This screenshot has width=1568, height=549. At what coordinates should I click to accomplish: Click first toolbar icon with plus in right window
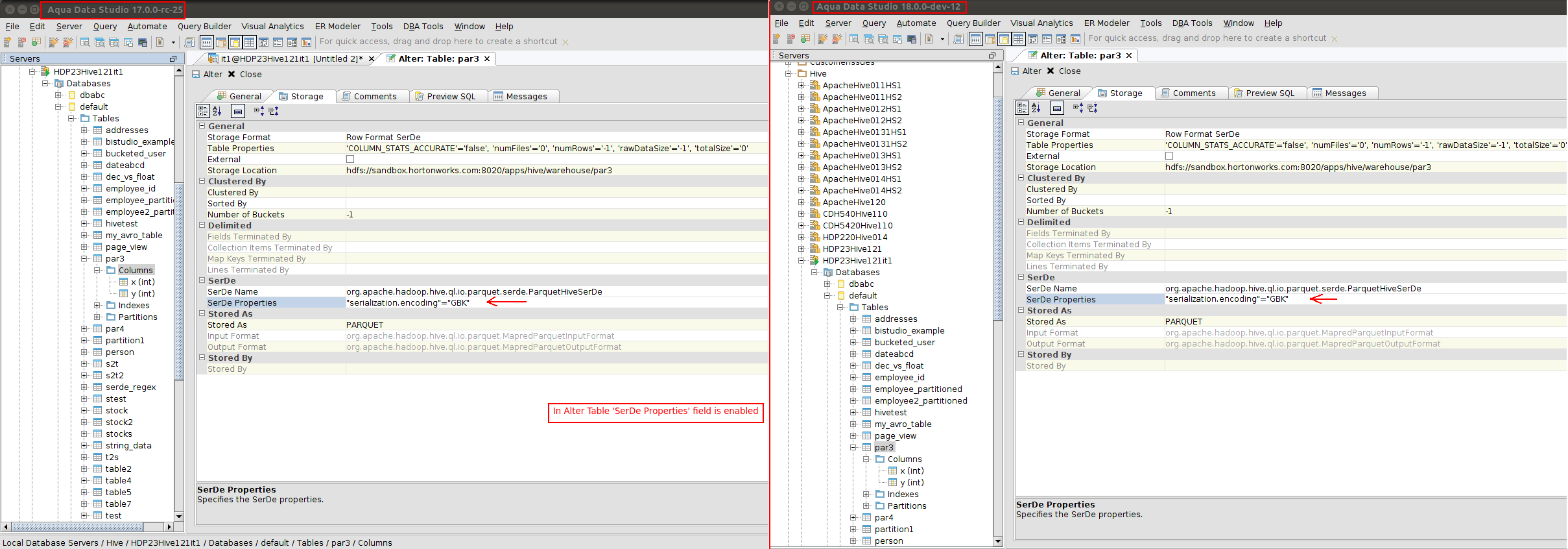777,39
